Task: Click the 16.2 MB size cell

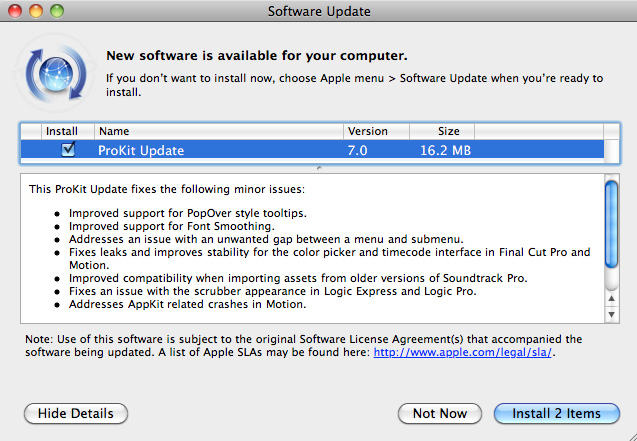Action: click(x=445, y=151)
